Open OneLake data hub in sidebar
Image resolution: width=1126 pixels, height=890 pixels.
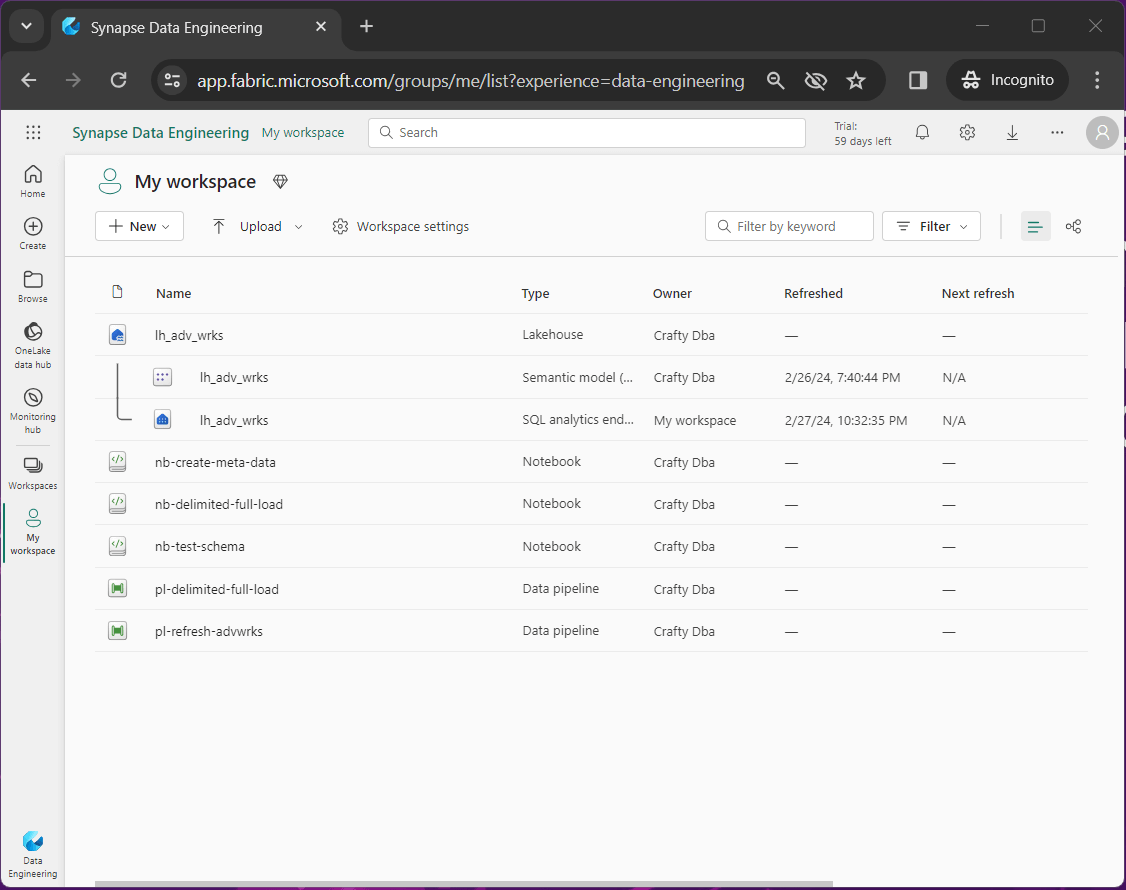[x=33, y=344]
